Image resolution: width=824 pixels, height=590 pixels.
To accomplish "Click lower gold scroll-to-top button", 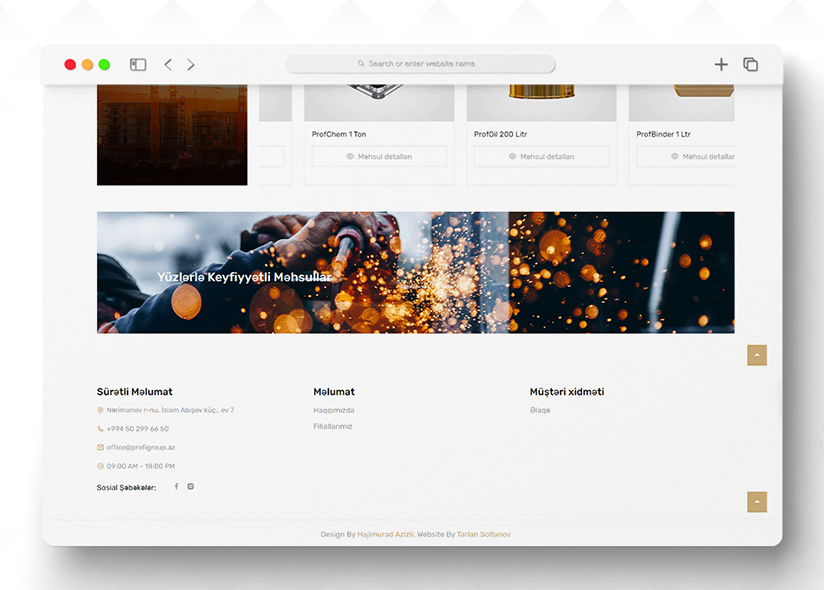I will point(757,502).
